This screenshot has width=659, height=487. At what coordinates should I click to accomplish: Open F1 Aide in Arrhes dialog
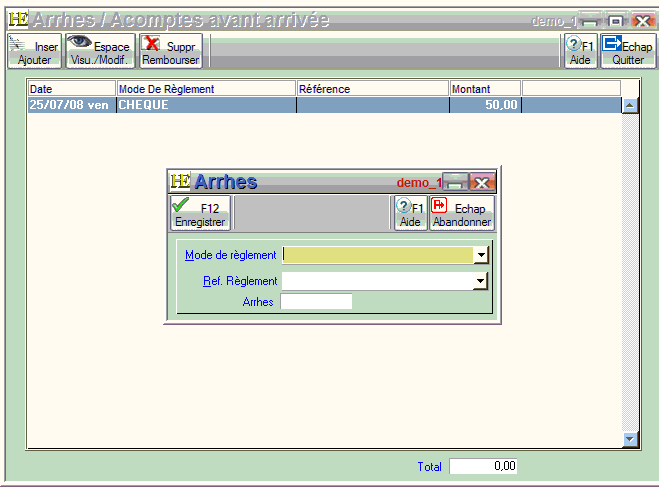411,213
